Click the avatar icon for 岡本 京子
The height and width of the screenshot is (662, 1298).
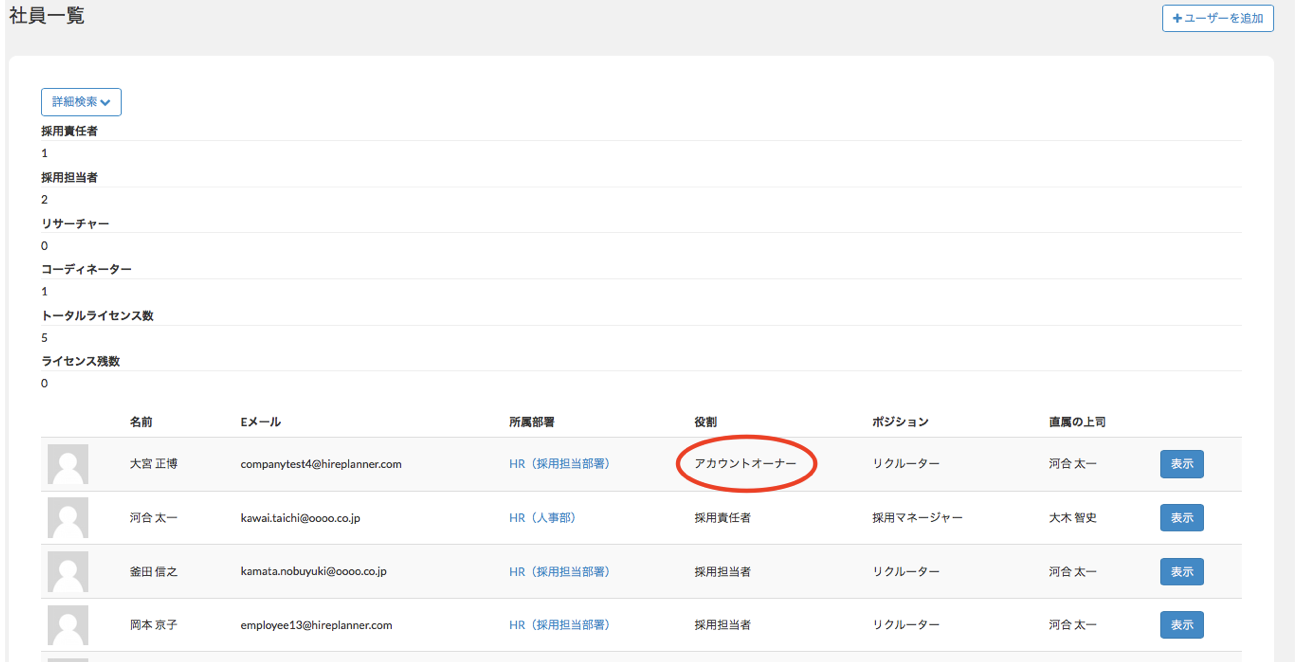point(68,625)
